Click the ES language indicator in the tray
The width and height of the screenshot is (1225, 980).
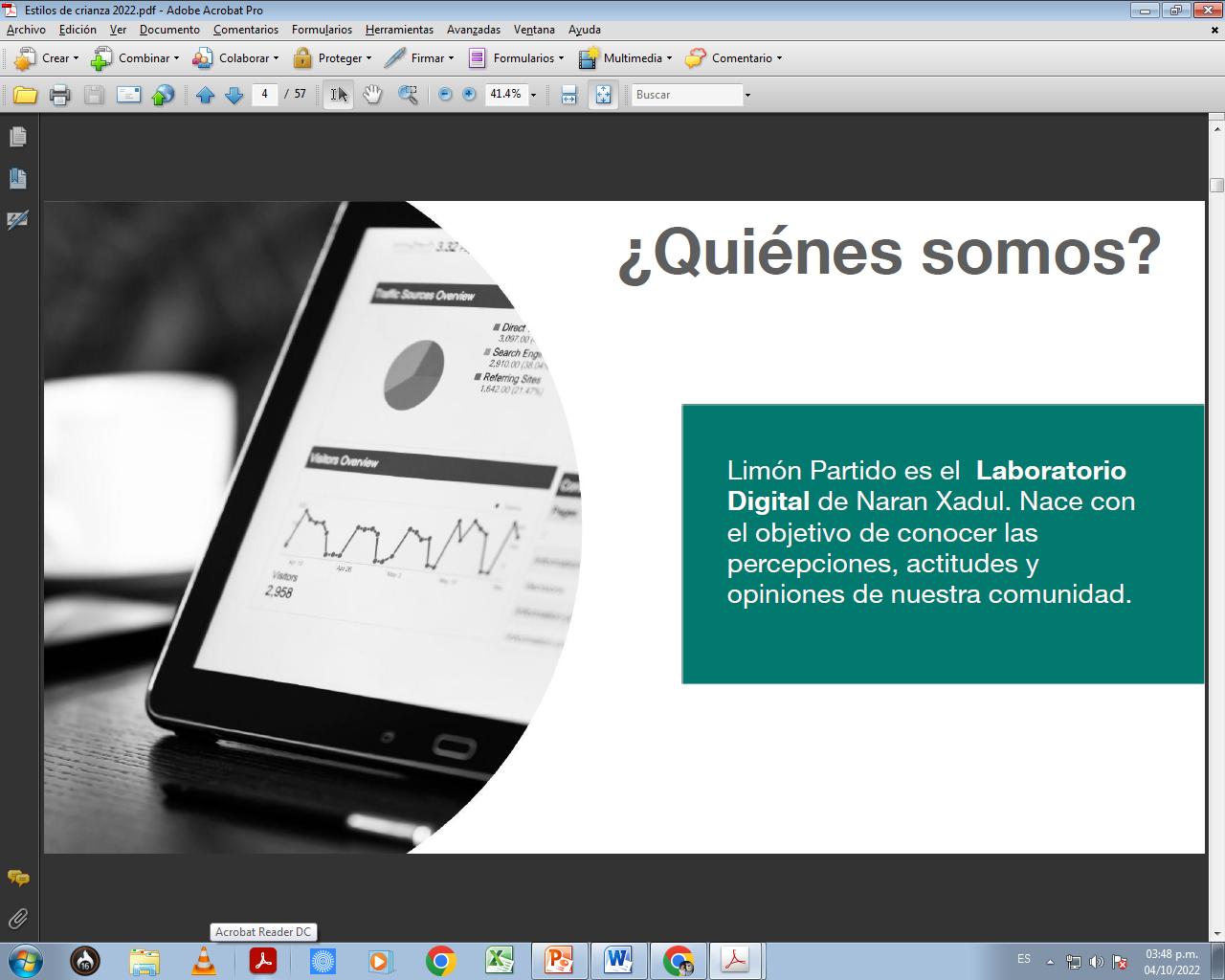[x=1024, y=959]
